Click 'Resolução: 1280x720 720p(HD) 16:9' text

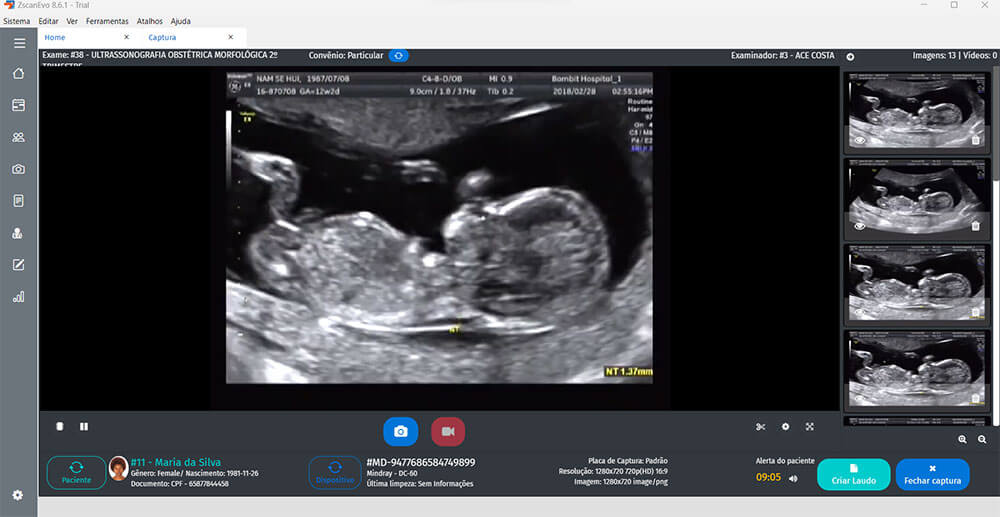tap(613, 472)
